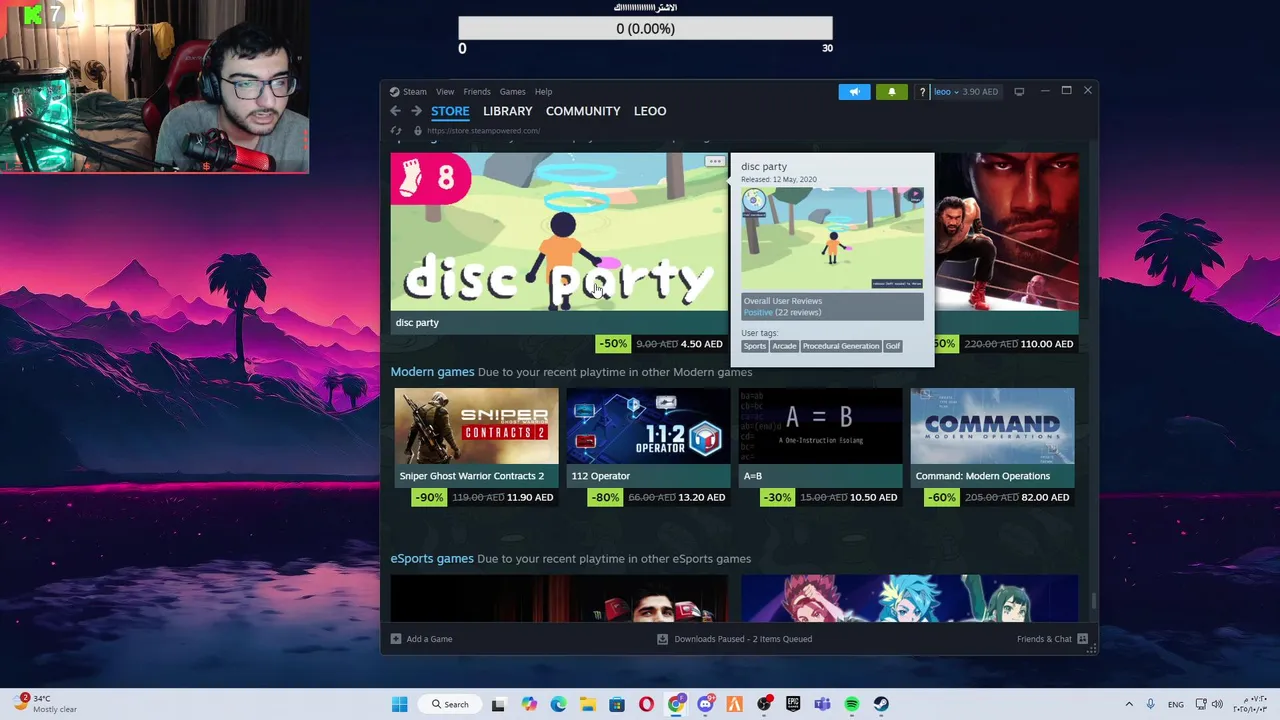1280x720 pixels.
Task: Click the Arcade user tag
Action: (x=784, y=346)
